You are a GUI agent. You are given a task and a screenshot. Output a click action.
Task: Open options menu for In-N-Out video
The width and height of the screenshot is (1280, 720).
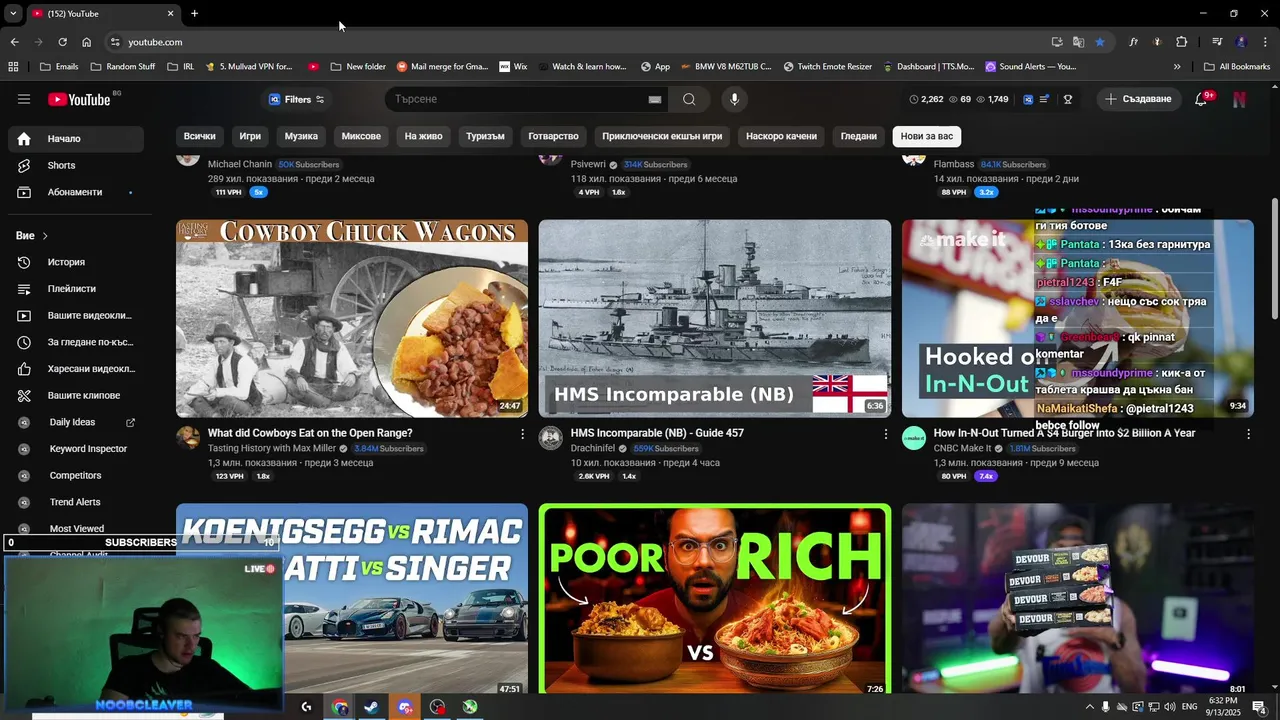1248,434
